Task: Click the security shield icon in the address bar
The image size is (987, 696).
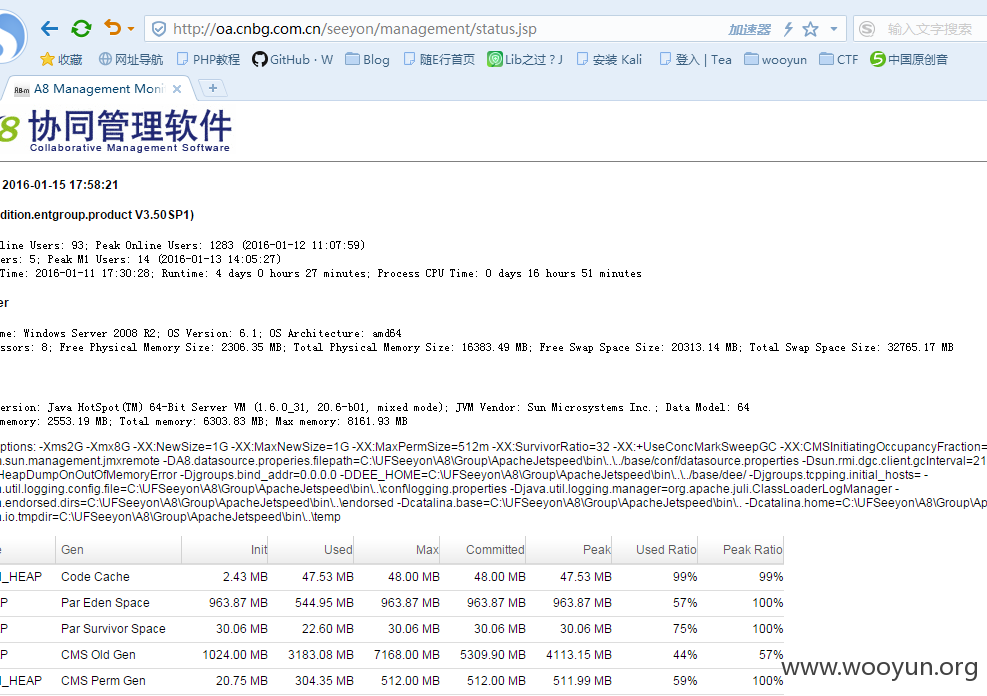Action: 159,29
